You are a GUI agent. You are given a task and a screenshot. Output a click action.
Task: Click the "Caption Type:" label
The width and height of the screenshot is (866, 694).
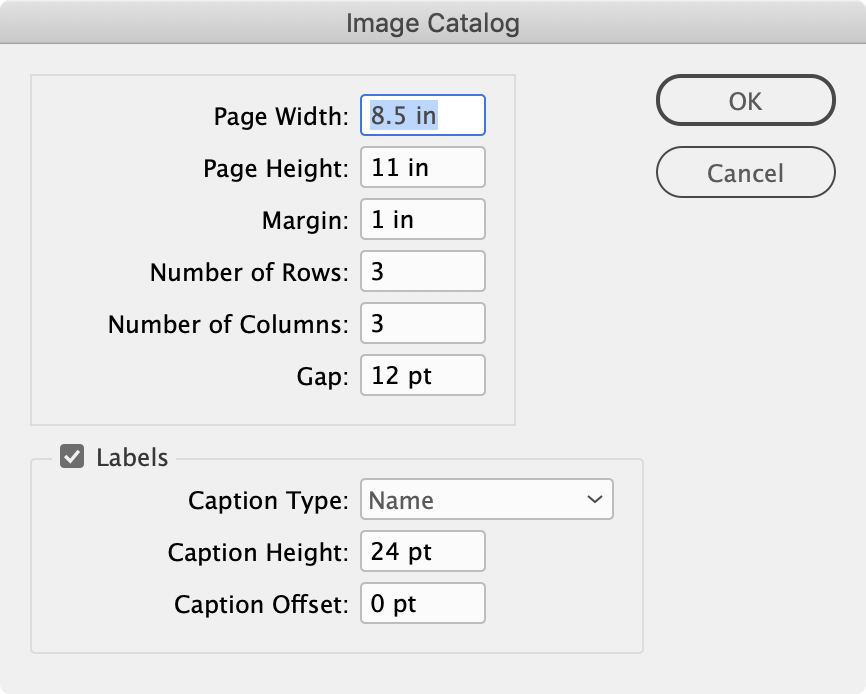(267, 499)
